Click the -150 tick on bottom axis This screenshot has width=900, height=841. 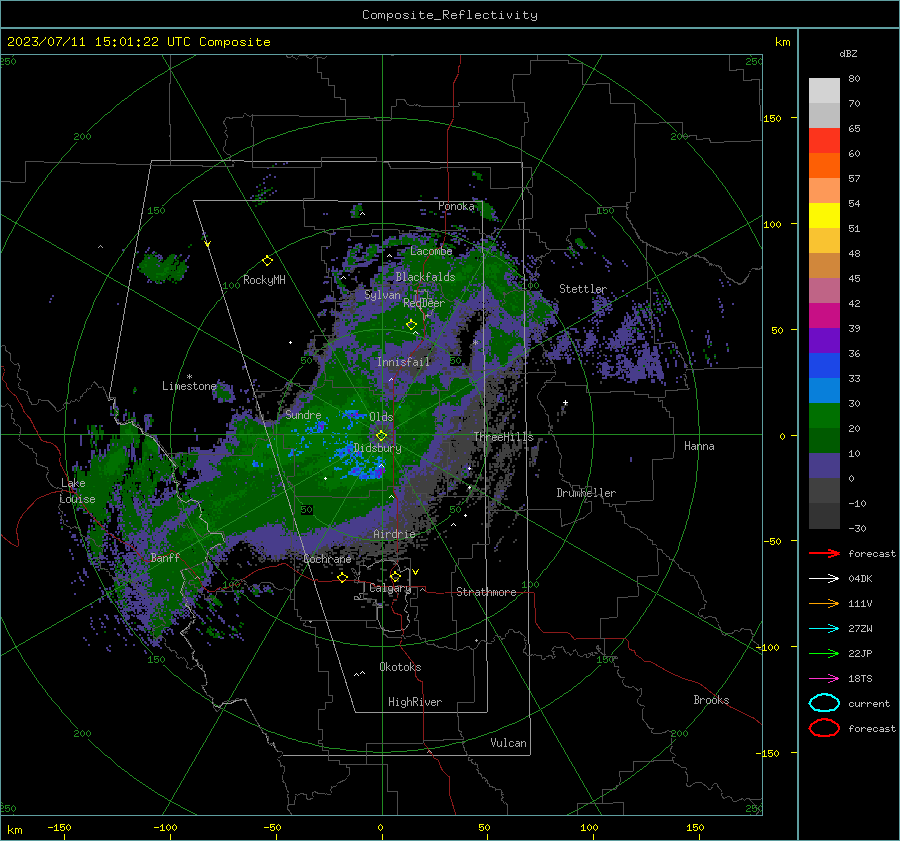[59, 827]
